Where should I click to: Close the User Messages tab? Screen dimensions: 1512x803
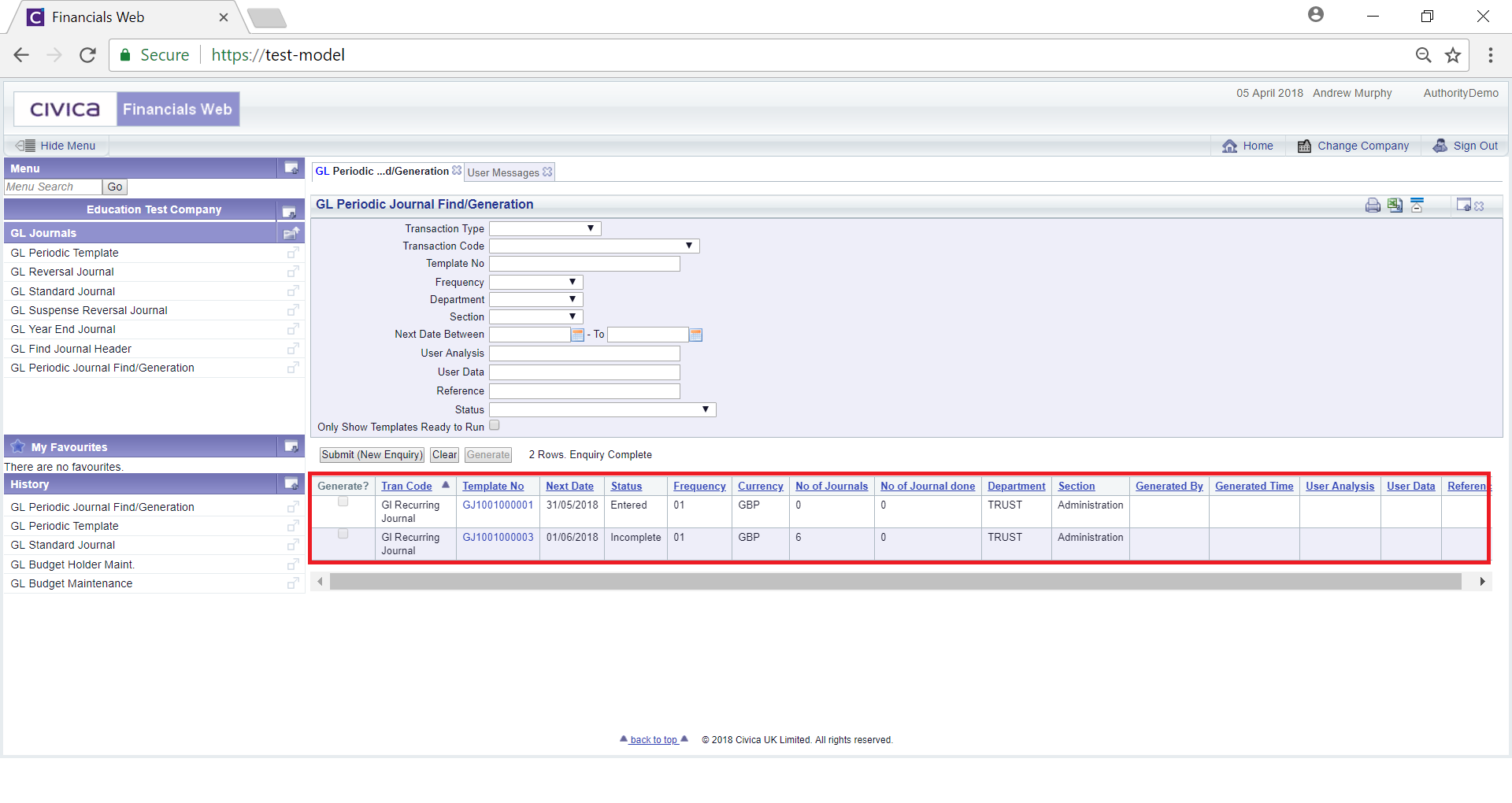[547, 172]
